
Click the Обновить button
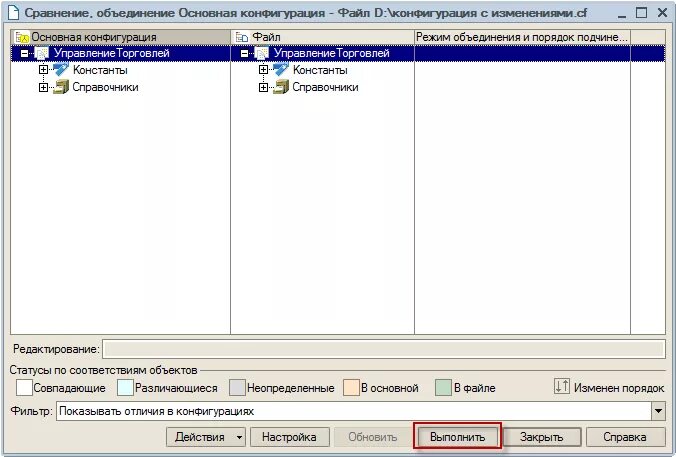click(x=372, y=437)
